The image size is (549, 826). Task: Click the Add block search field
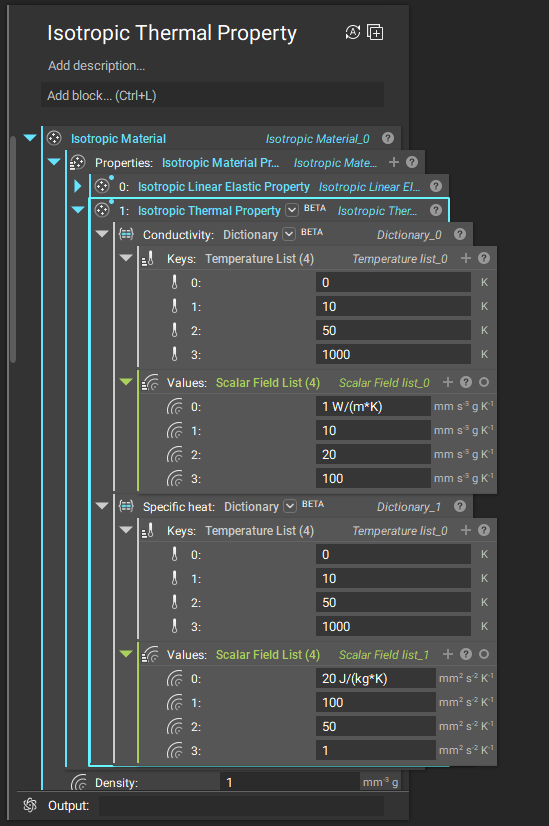(x=212, y=95)
